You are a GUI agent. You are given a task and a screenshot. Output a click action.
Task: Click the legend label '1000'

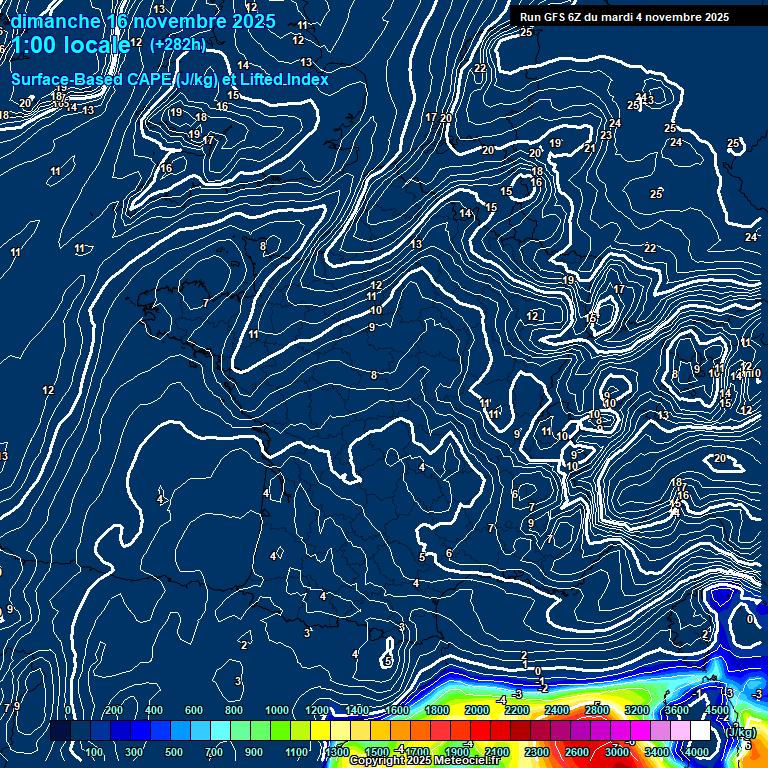click(277, 710)
